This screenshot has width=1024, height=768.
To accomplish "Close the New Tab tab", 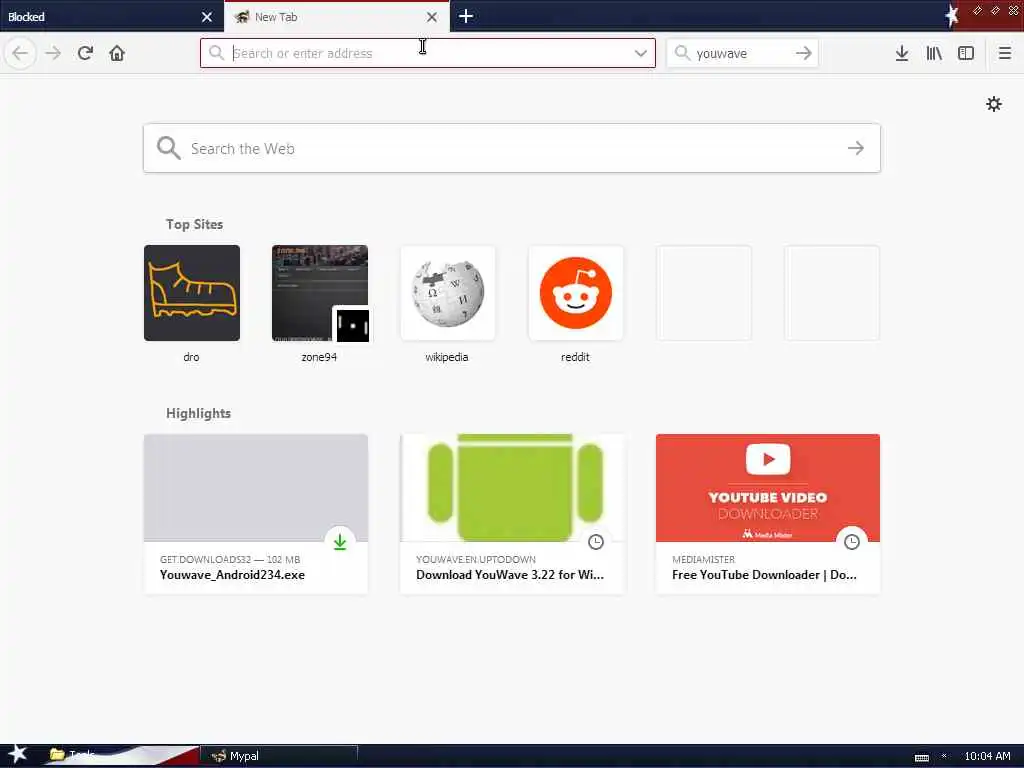I will pos(432,17).
